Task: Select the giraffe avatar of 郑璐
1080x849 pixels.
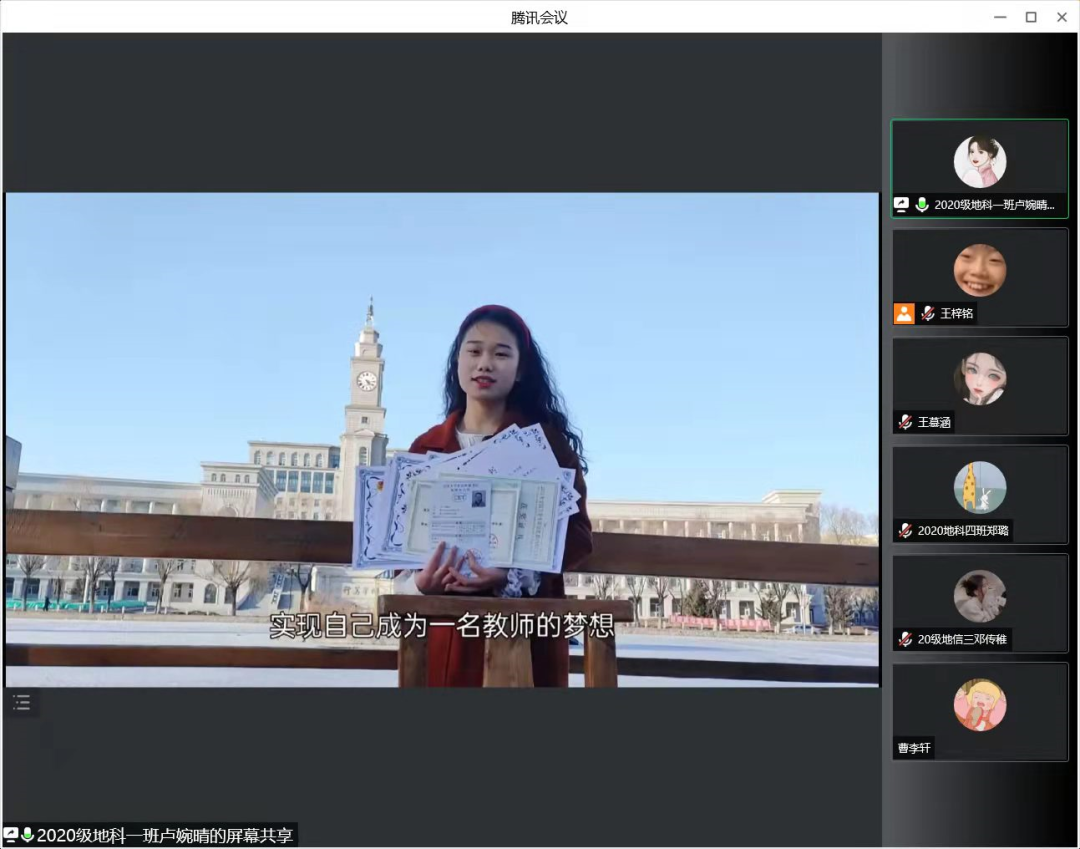Action: tap(979, 487)
